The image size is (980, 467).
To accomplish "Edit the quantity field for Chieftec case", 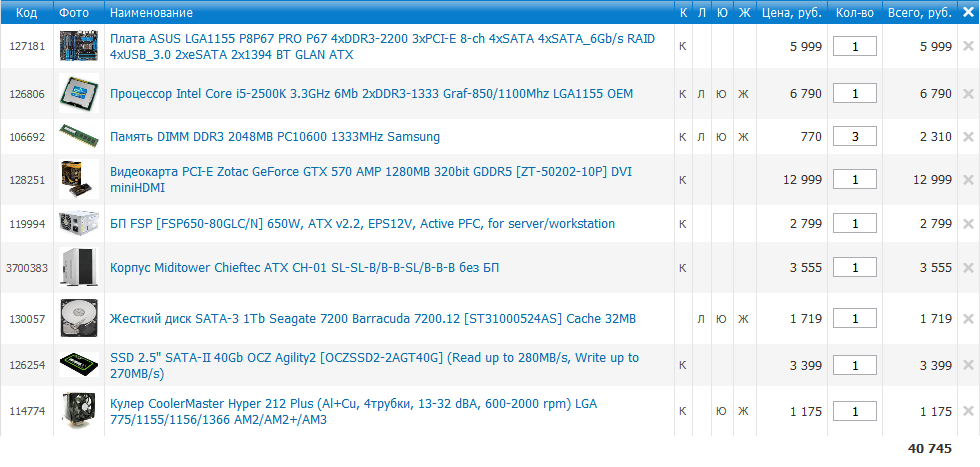I will [x=855, y=268].
